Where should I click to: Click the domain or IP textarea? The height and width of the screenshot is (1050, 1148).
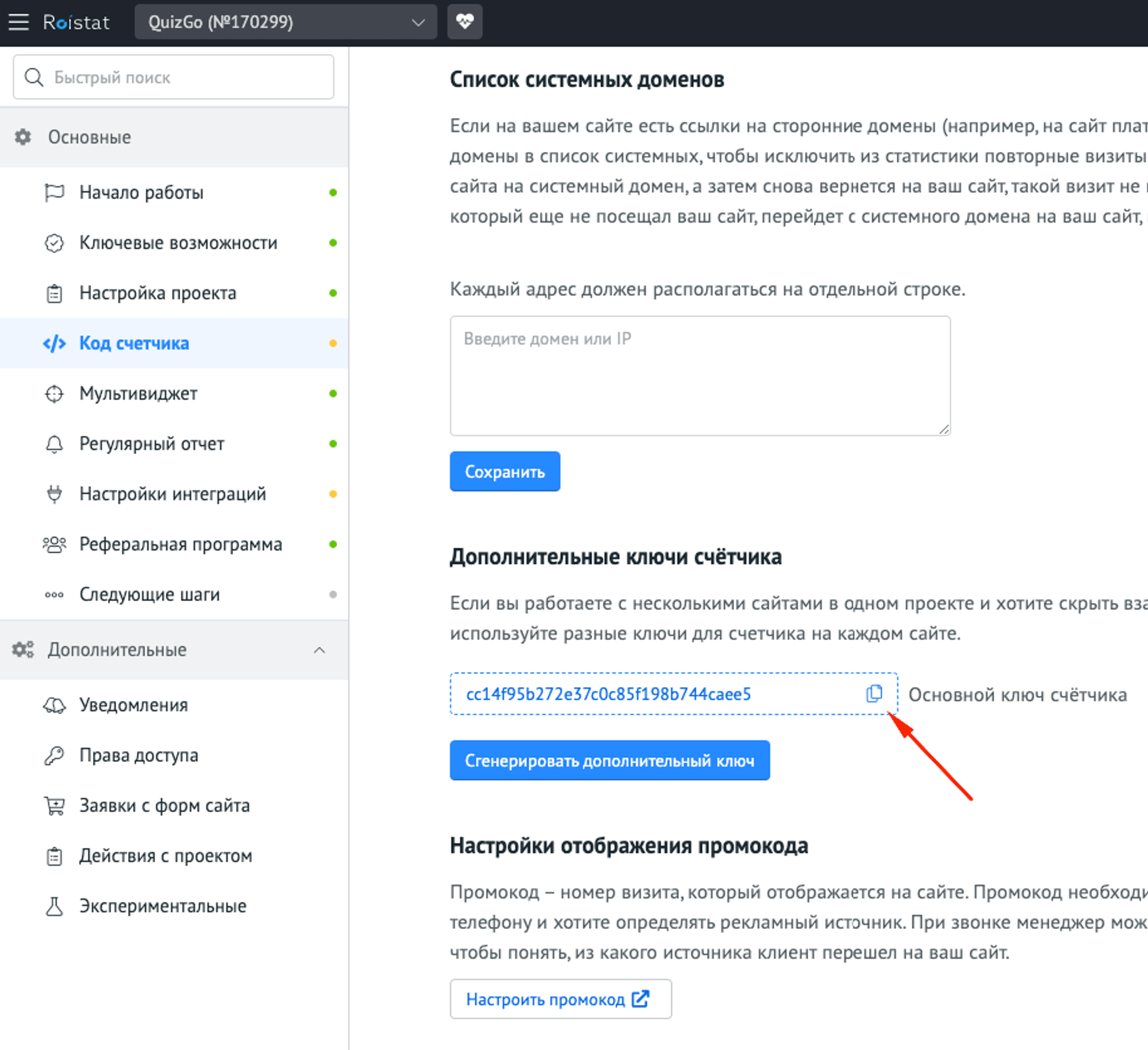point(700,376)
